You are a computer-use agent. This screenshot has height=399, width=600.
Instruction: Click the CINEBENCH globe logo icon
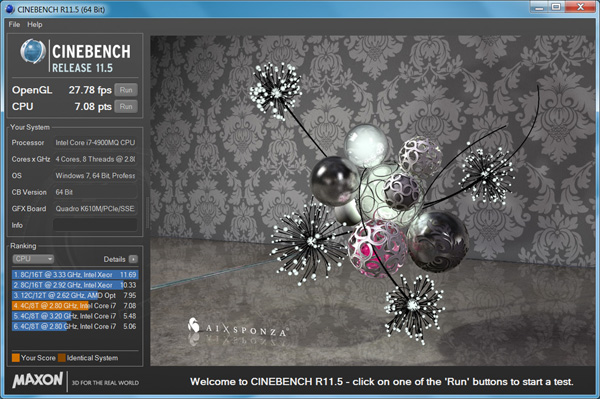coord(33,51)
